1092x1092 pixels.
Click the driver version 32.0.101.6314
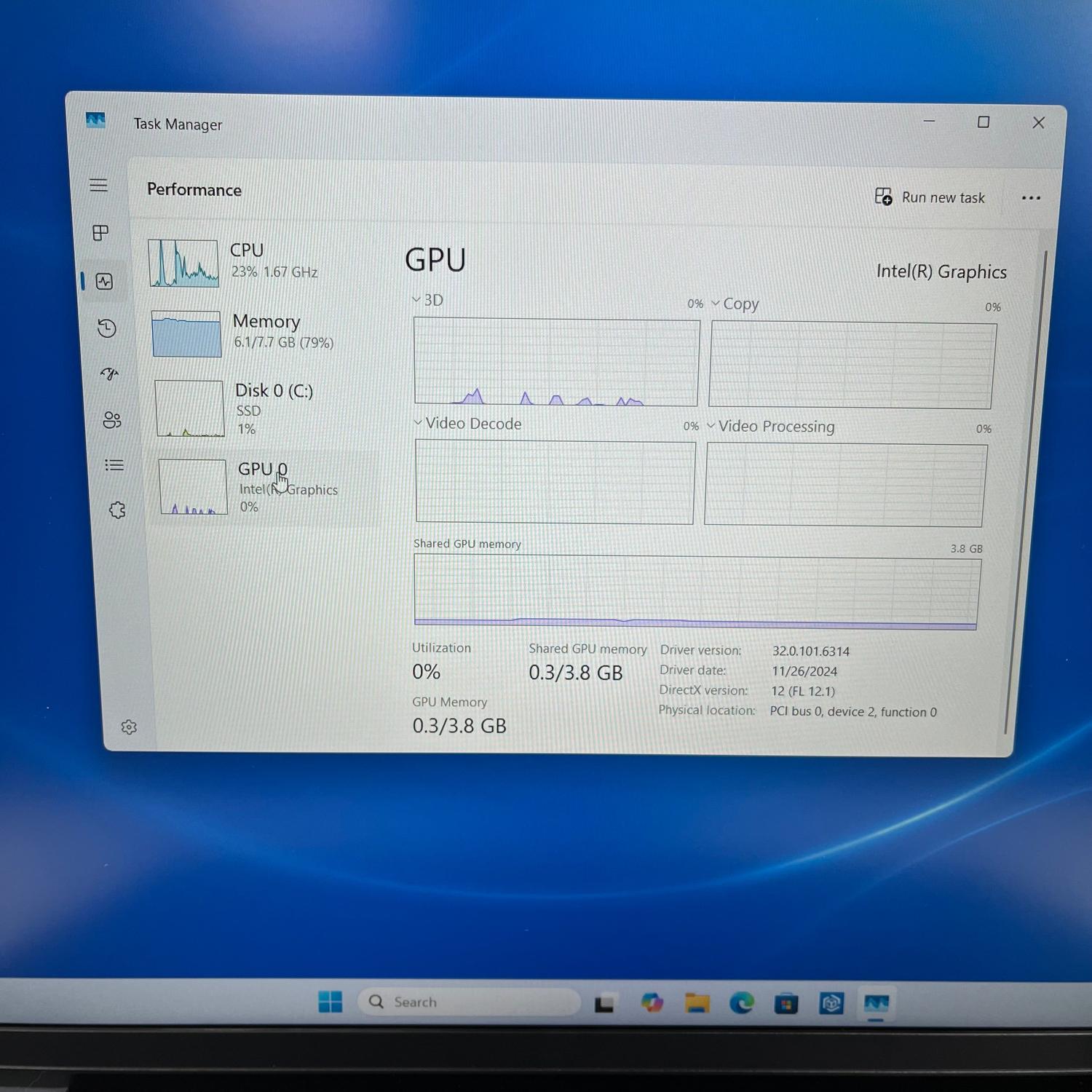[811, 651]
